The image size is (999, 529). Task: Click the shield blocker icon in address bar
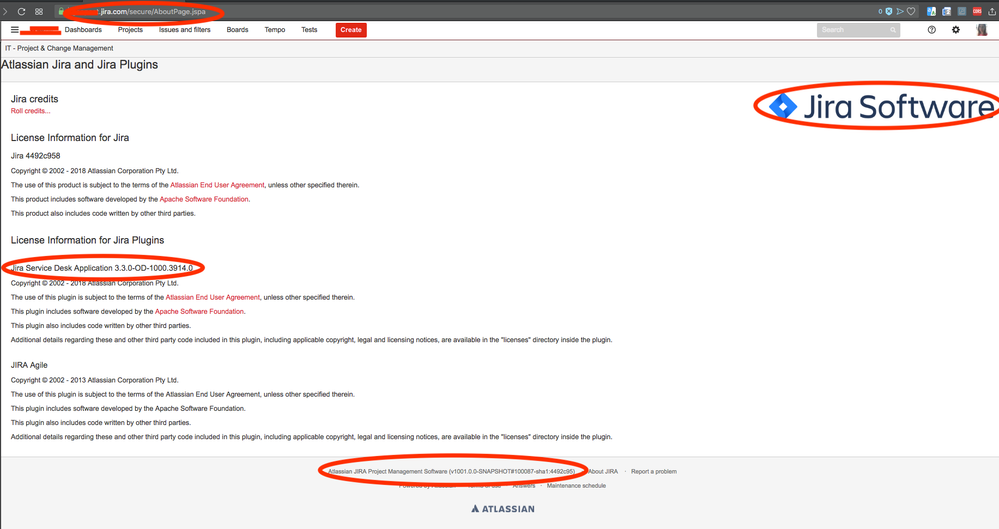(889, 11)
